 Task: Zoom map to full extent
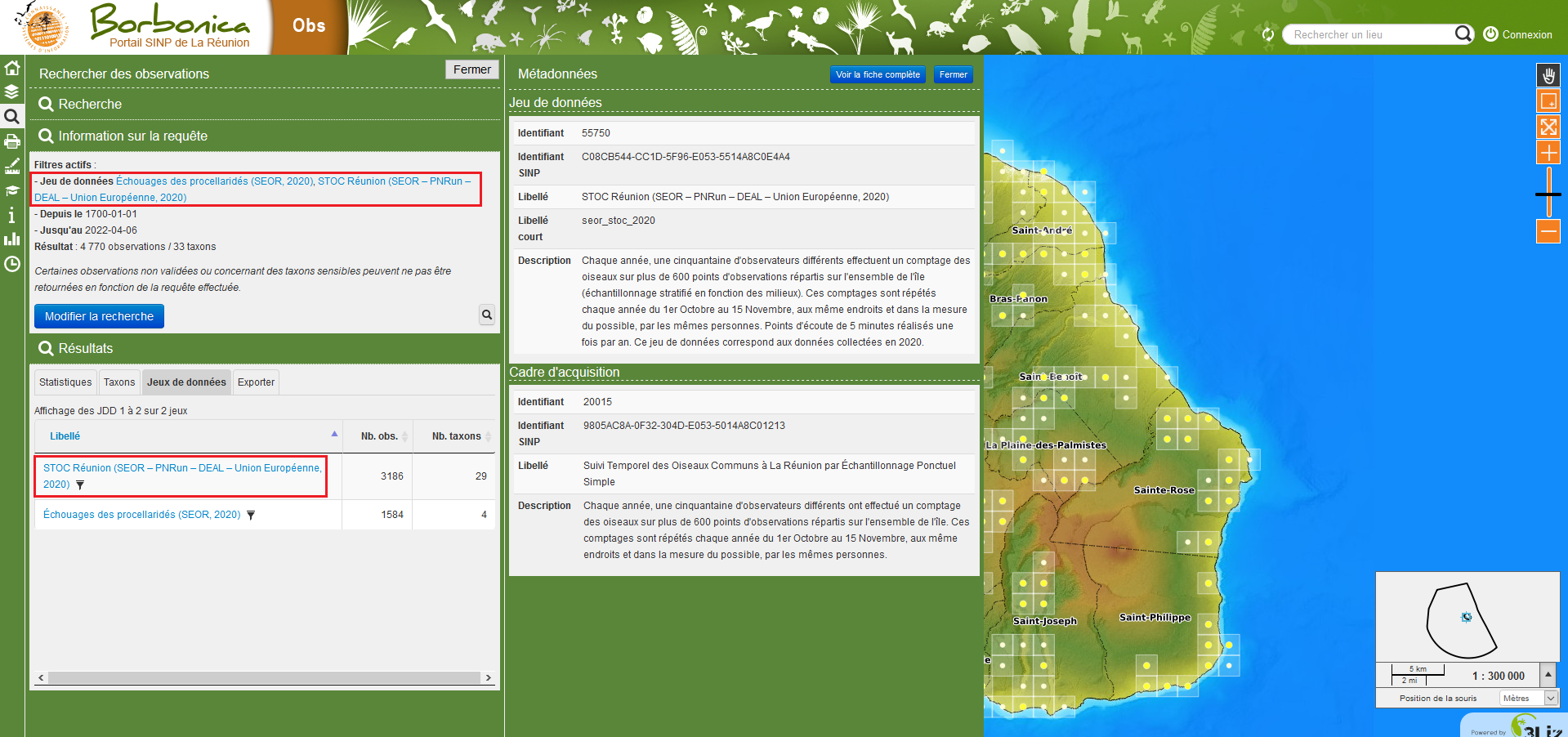click(x=1548, y=127)
